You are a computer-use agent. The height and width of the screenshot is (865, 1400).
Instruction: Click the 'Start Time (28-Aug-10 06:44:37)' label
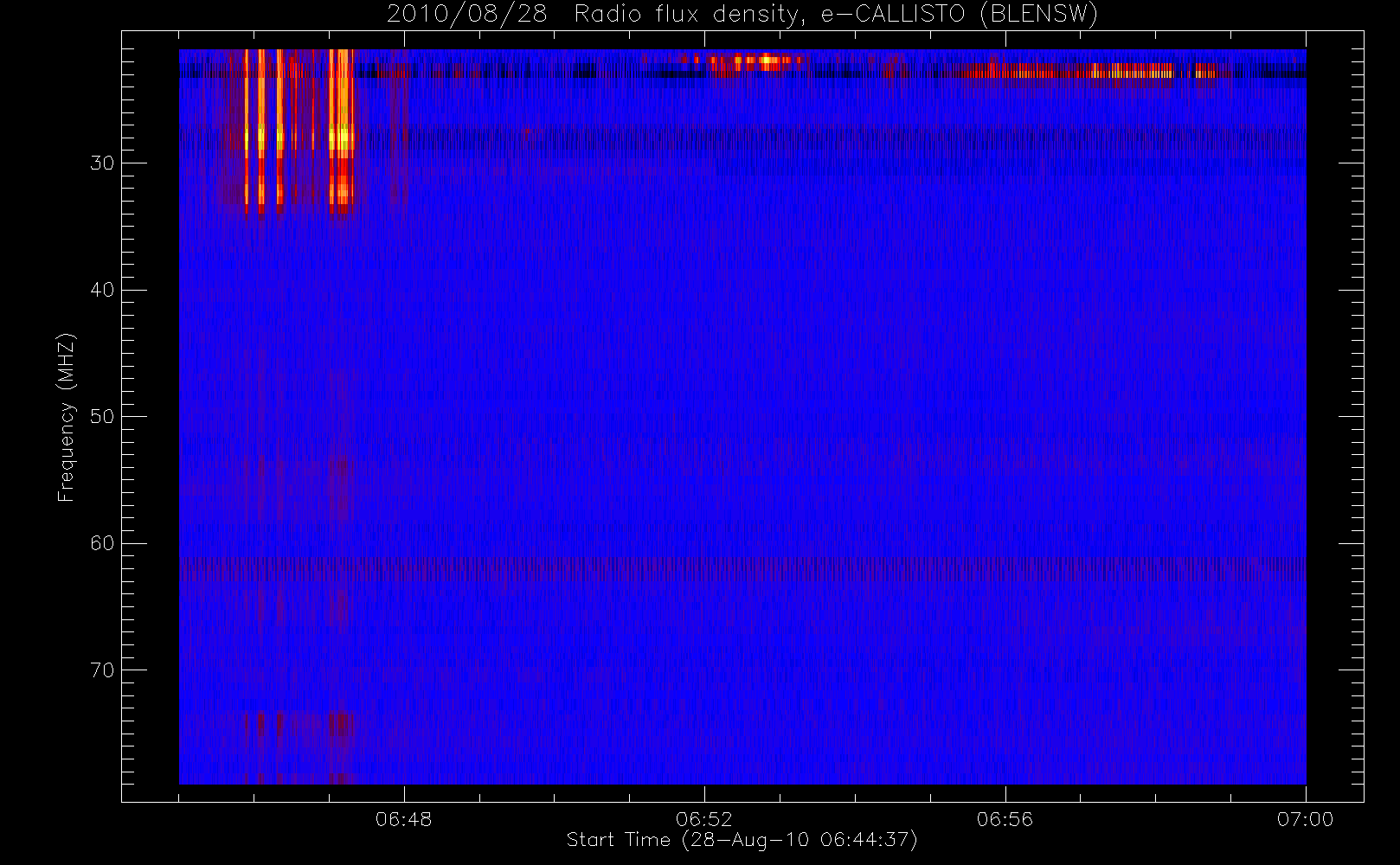[742, 840]
